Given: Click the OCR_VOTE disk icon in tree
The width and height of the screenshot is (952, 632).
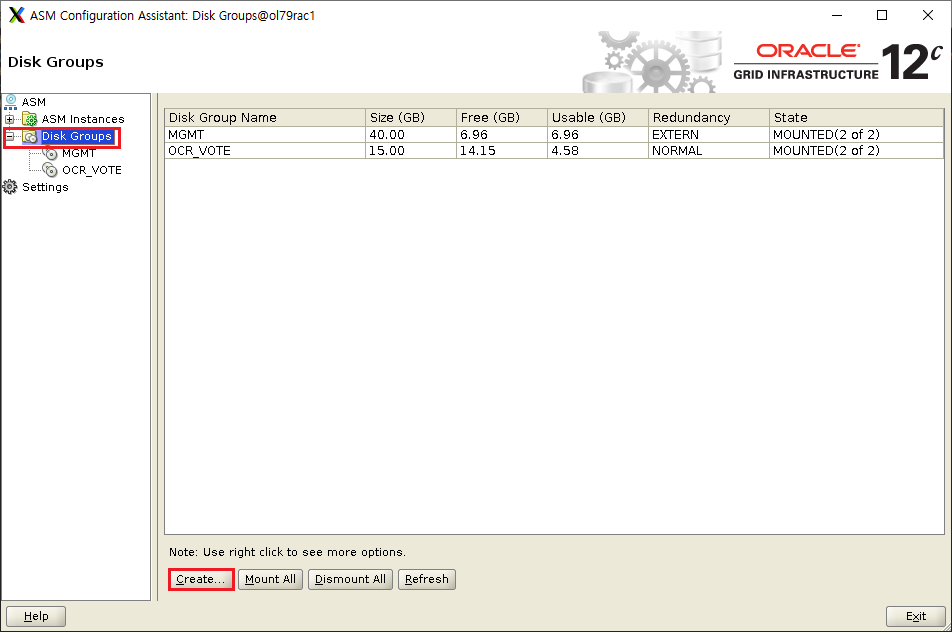Looking at the screenshot, I should (51, 171).
